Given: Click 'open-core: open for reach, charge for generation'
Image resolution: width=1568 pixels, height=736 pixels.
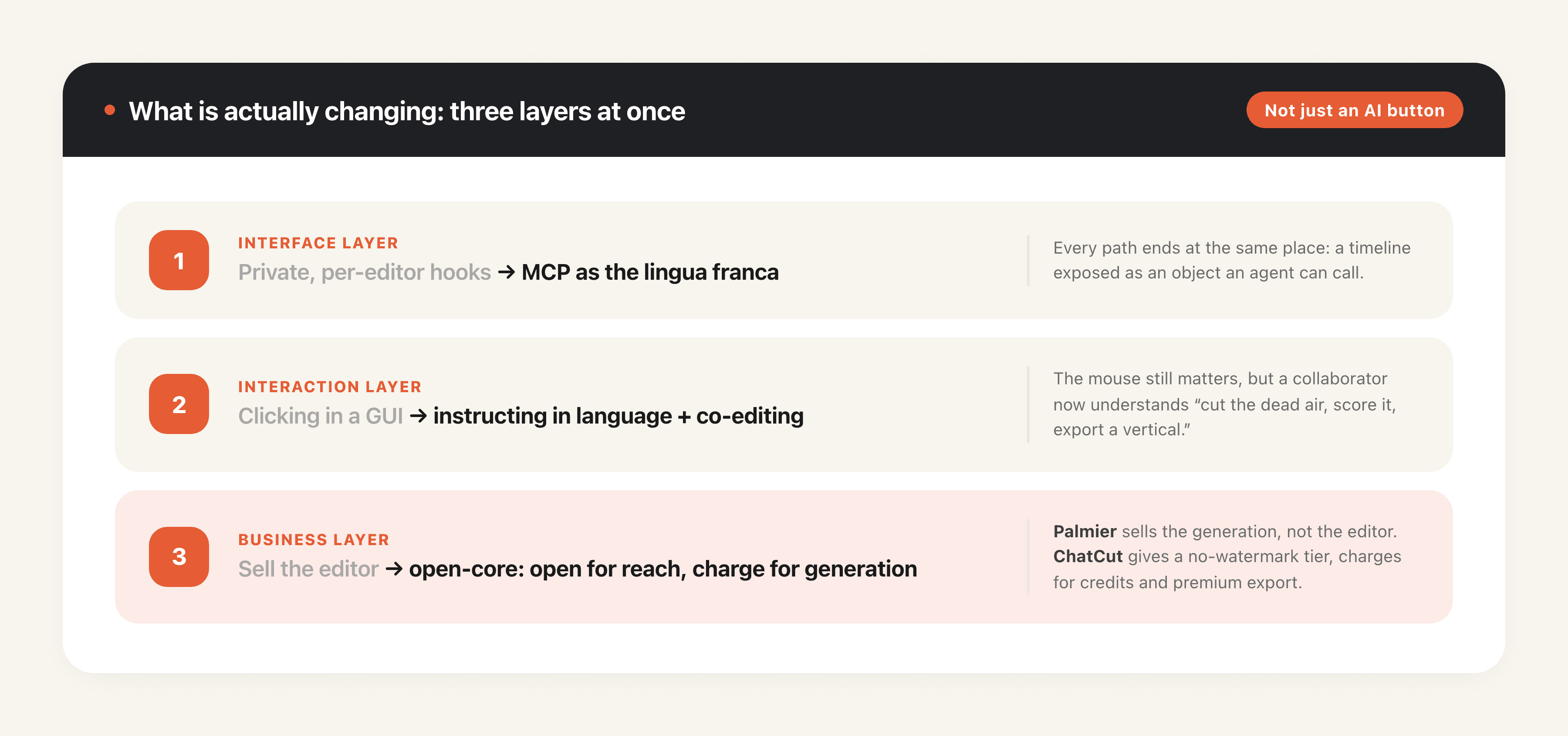Looking at the screenshot, I should (x=663, y=569).
